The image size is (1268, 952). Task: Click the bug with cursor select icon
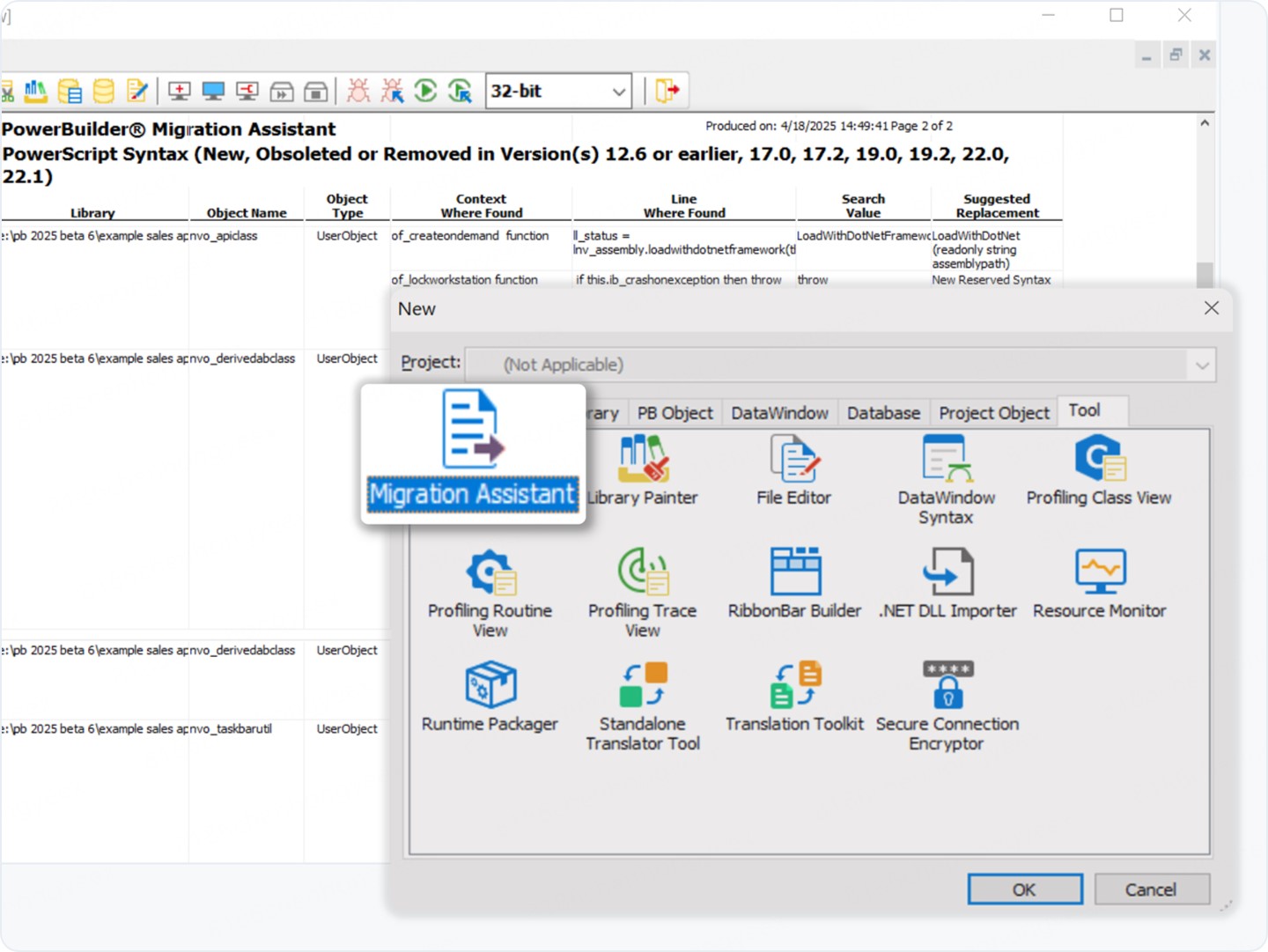[392, 91]
